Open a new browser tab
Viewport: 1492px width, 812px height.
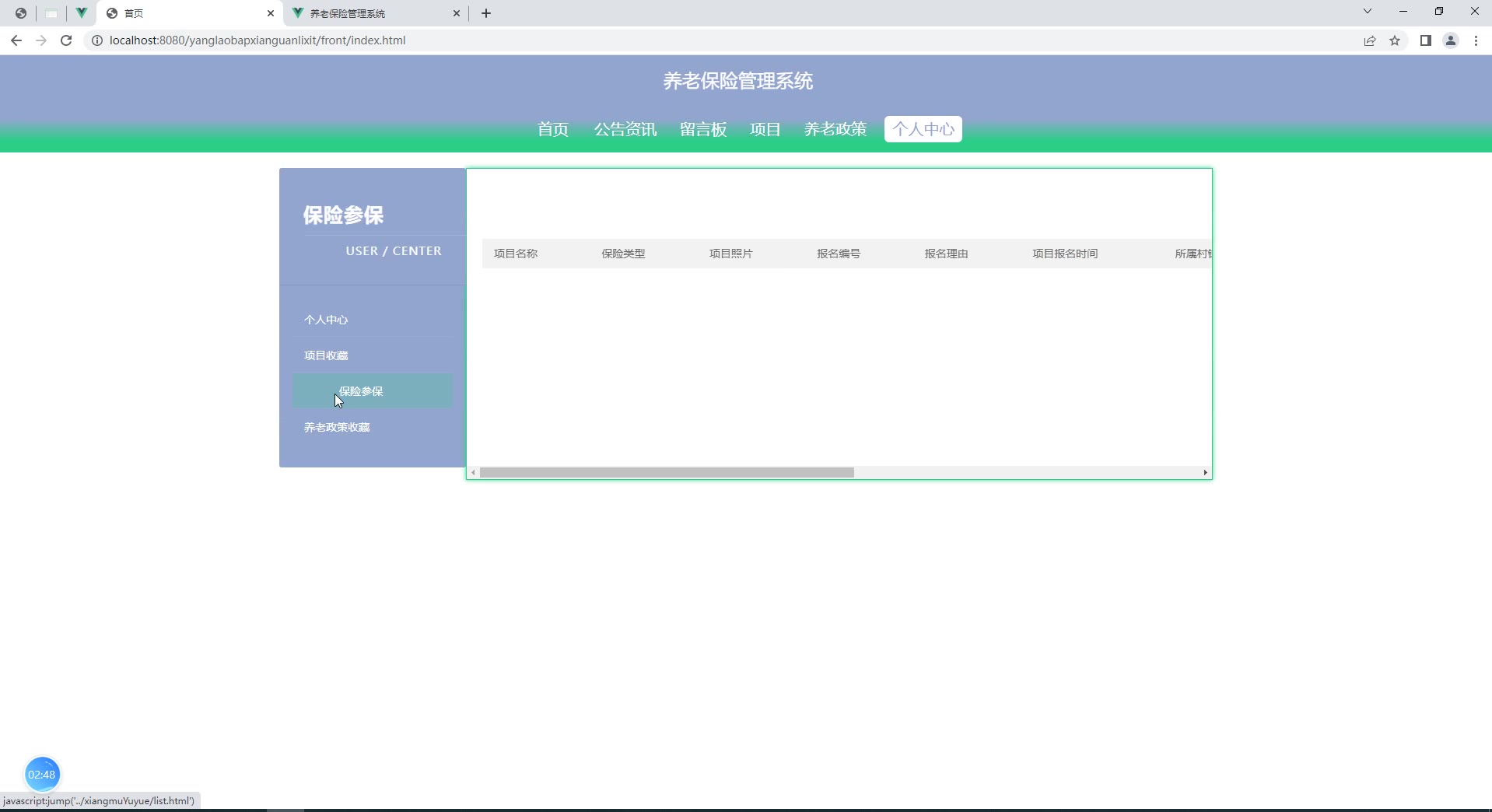point(486,13)
